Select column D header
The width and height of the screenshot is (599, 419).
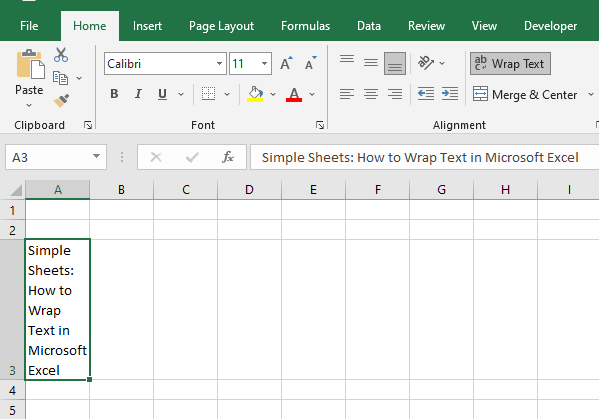click(249, 189)
